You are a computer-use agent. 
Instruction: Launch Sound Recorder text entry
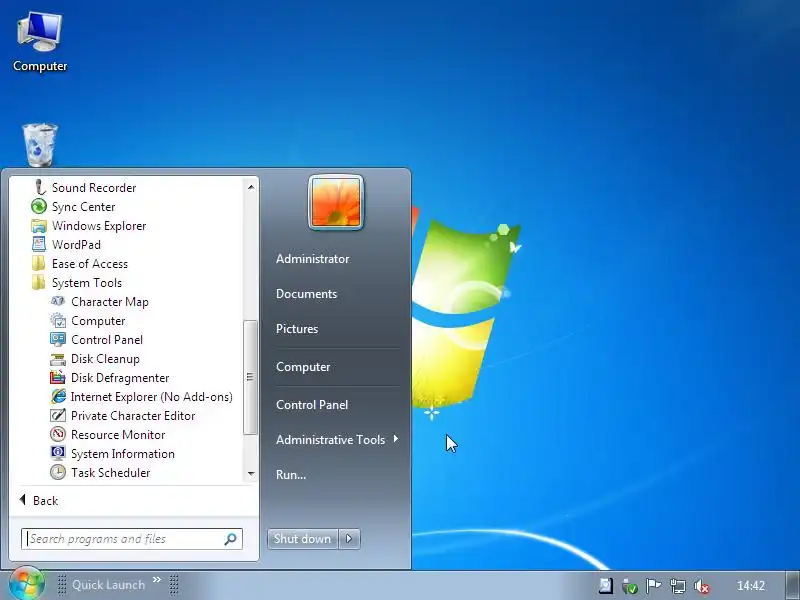tap(94, 188)
